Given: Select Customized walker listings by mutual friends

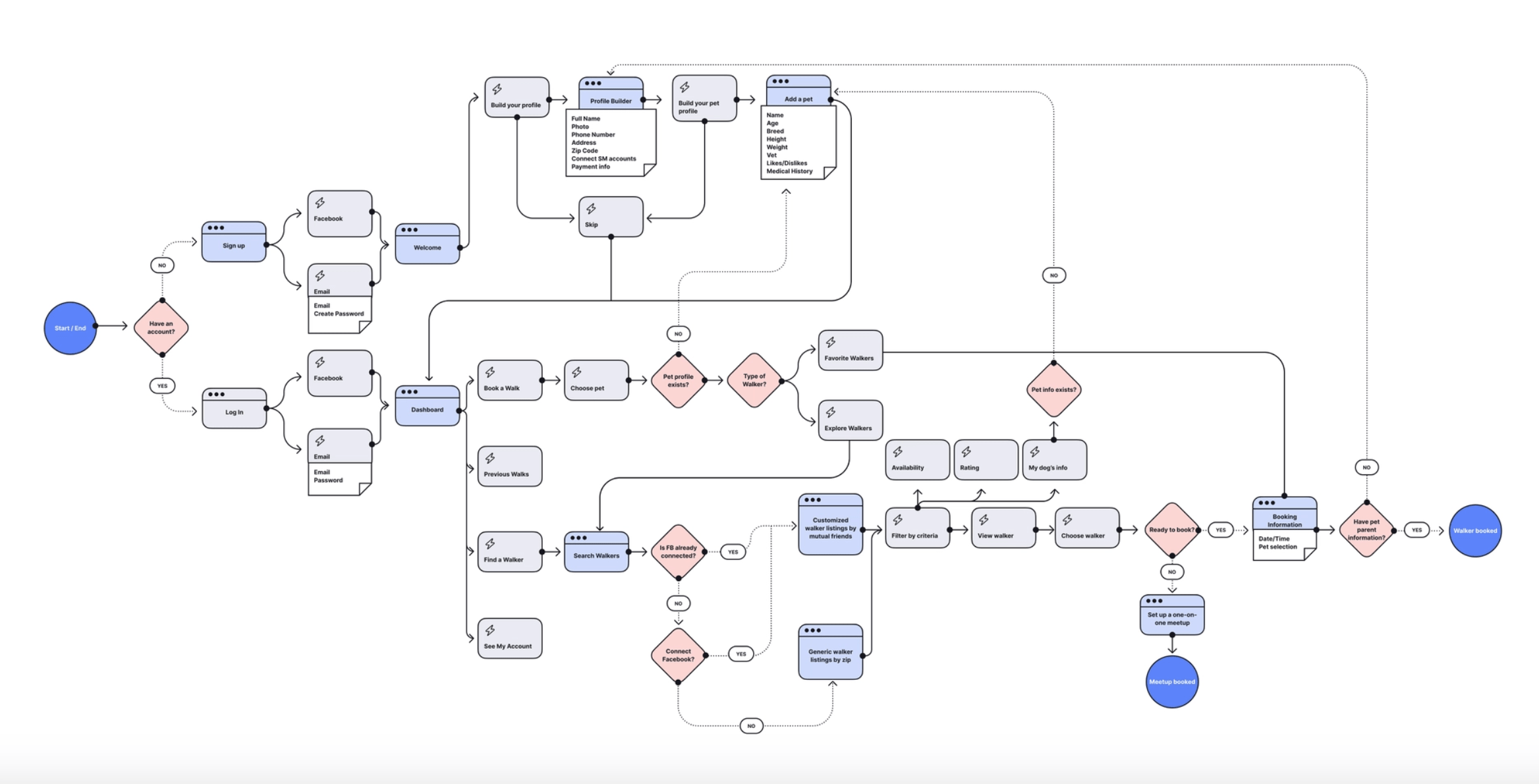Looking at the screenshot, I should pyautogui.click(x=831, y=524).
